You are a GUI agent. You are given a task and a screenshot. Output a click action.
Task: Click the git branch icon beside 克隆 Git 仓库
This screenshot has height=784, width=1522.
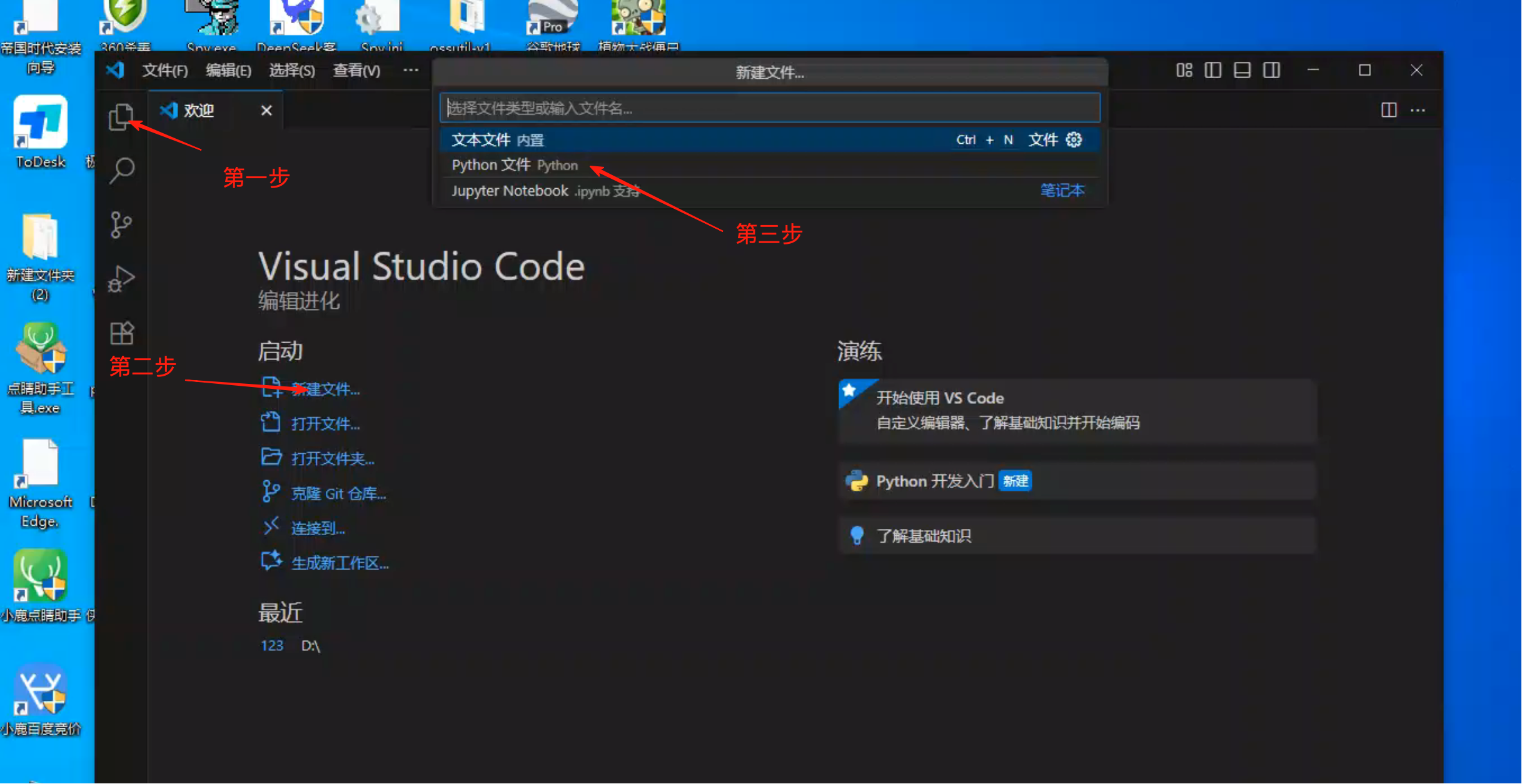pyautogui.click(x=271, y=492)
